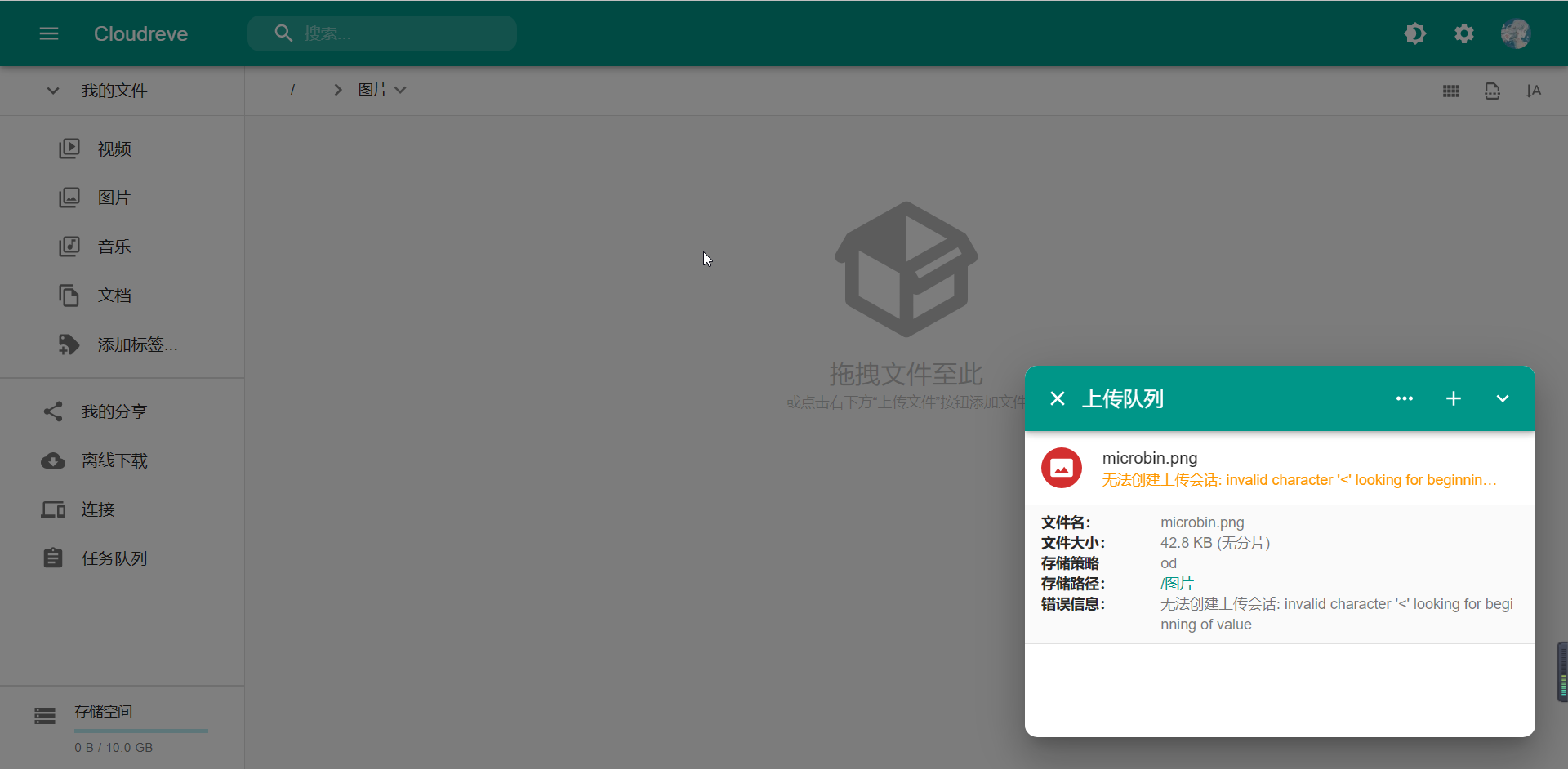Open the 音乐 (Music) category
This screenshot has height=769, width=1568.
[70, 246]
